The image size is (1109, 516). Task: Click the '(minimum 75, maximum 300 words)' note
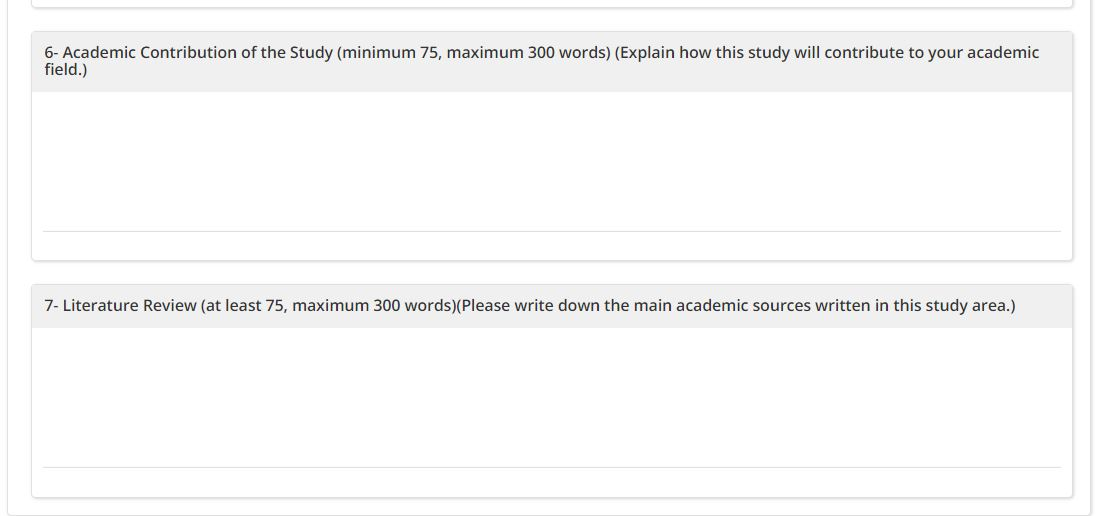(473, 53)
